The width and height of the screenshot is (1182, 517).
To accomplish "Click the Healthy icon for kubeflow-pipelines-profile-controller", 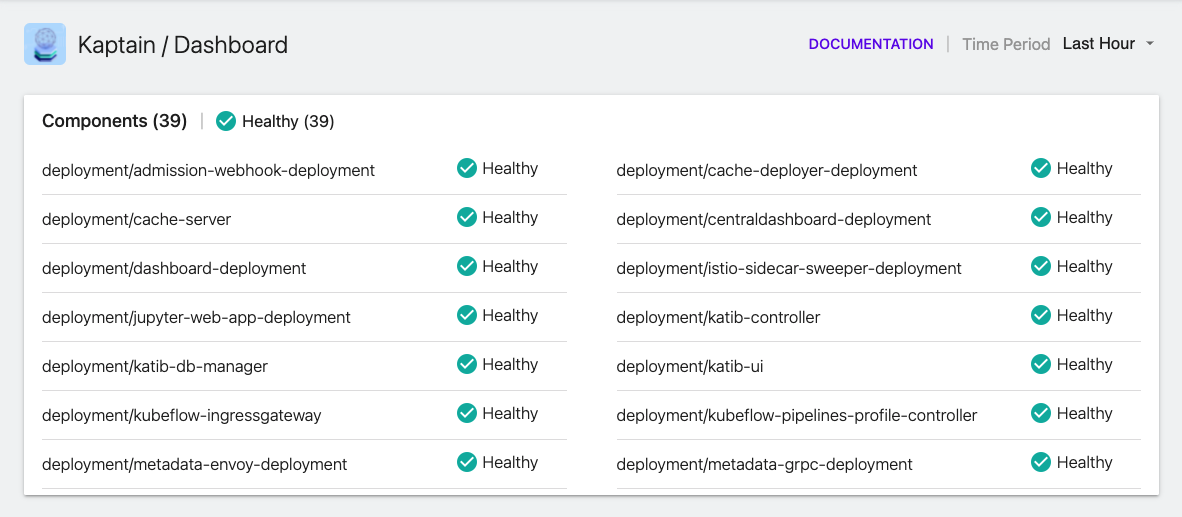I will point(1041,413).
